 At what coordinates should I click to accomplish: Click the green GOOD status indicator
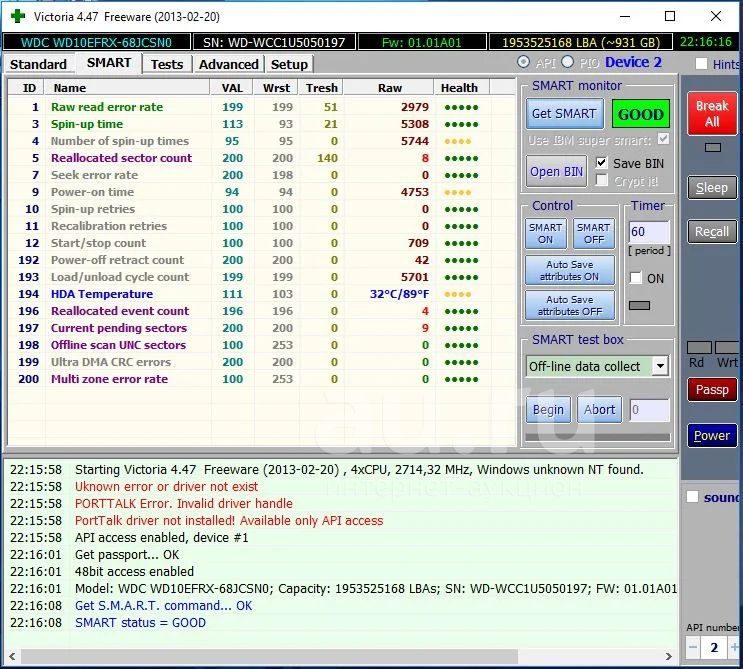coord(641,114)
